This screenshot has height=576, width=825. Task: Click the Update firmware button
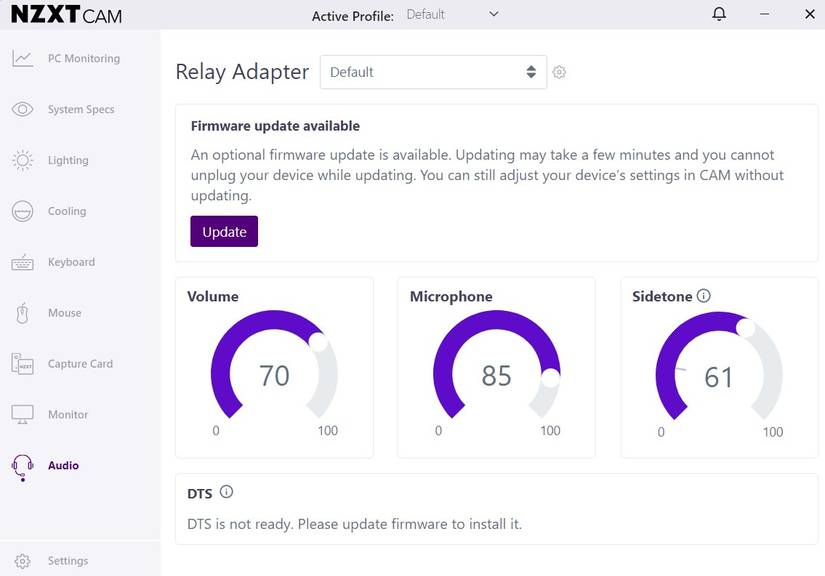point(224,230)
